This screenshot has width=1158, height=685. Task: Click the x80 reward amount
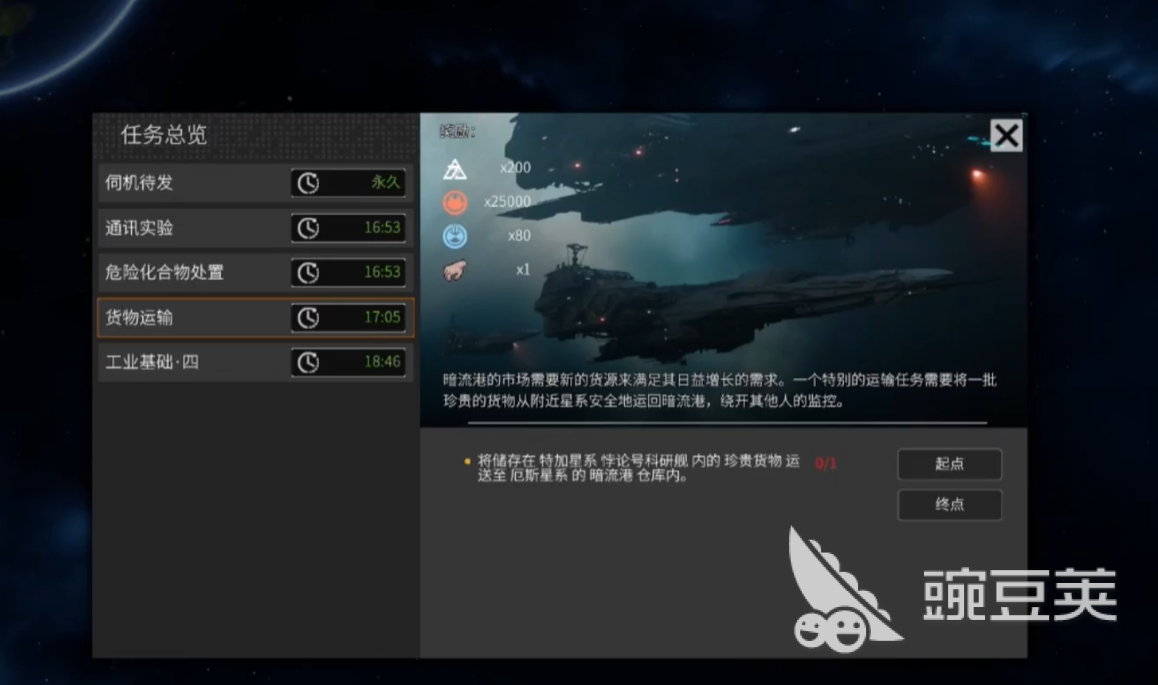point(519,235)
